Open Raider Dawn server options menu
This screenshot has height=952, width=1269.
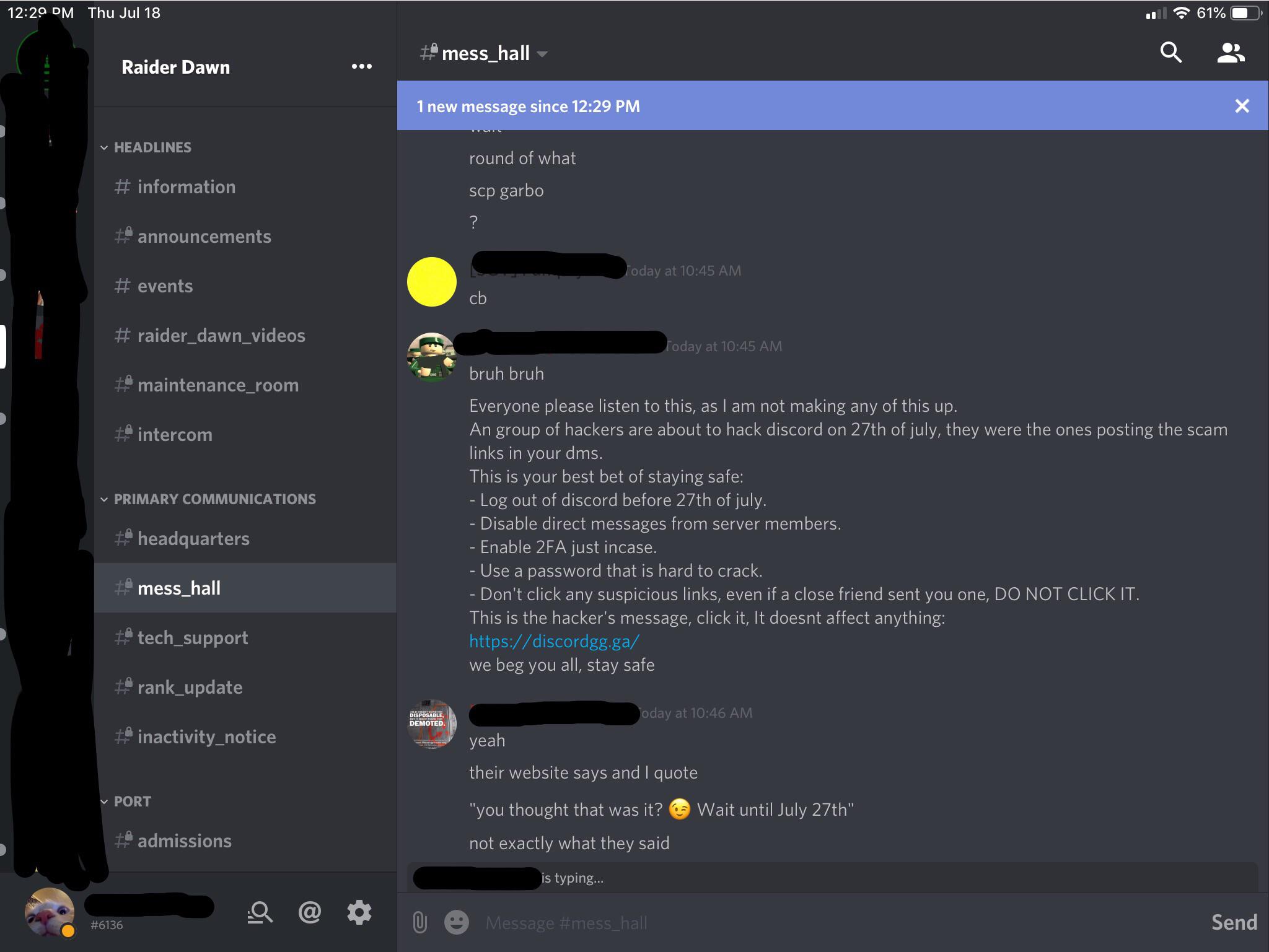pos(361,66)
